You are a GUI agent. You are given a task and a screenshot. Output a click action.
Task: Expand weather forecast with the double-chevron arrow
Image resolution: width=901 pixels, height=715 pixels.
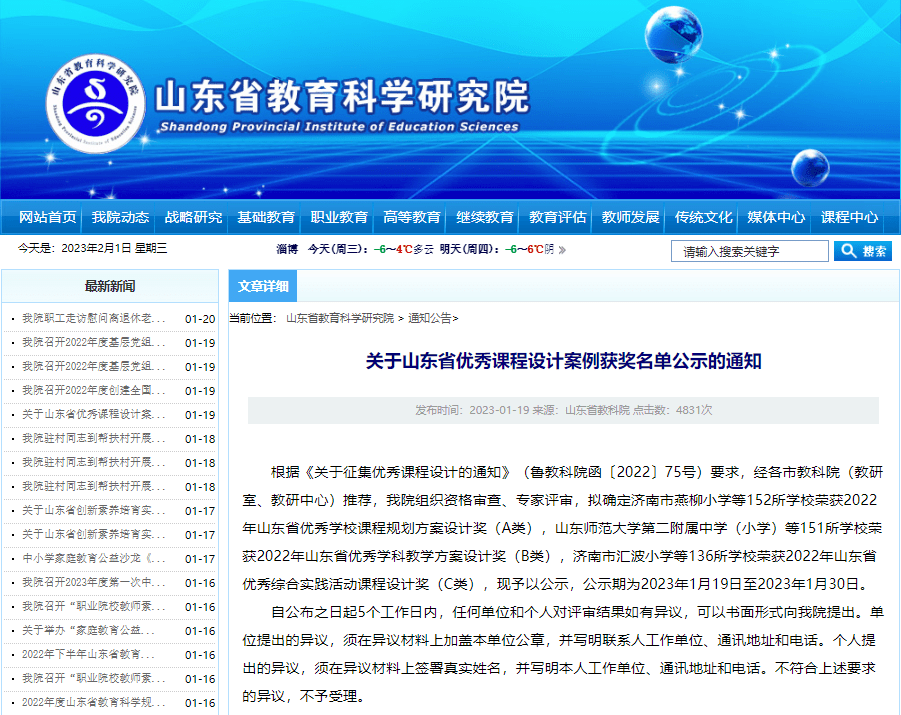(x=562, y=249)
